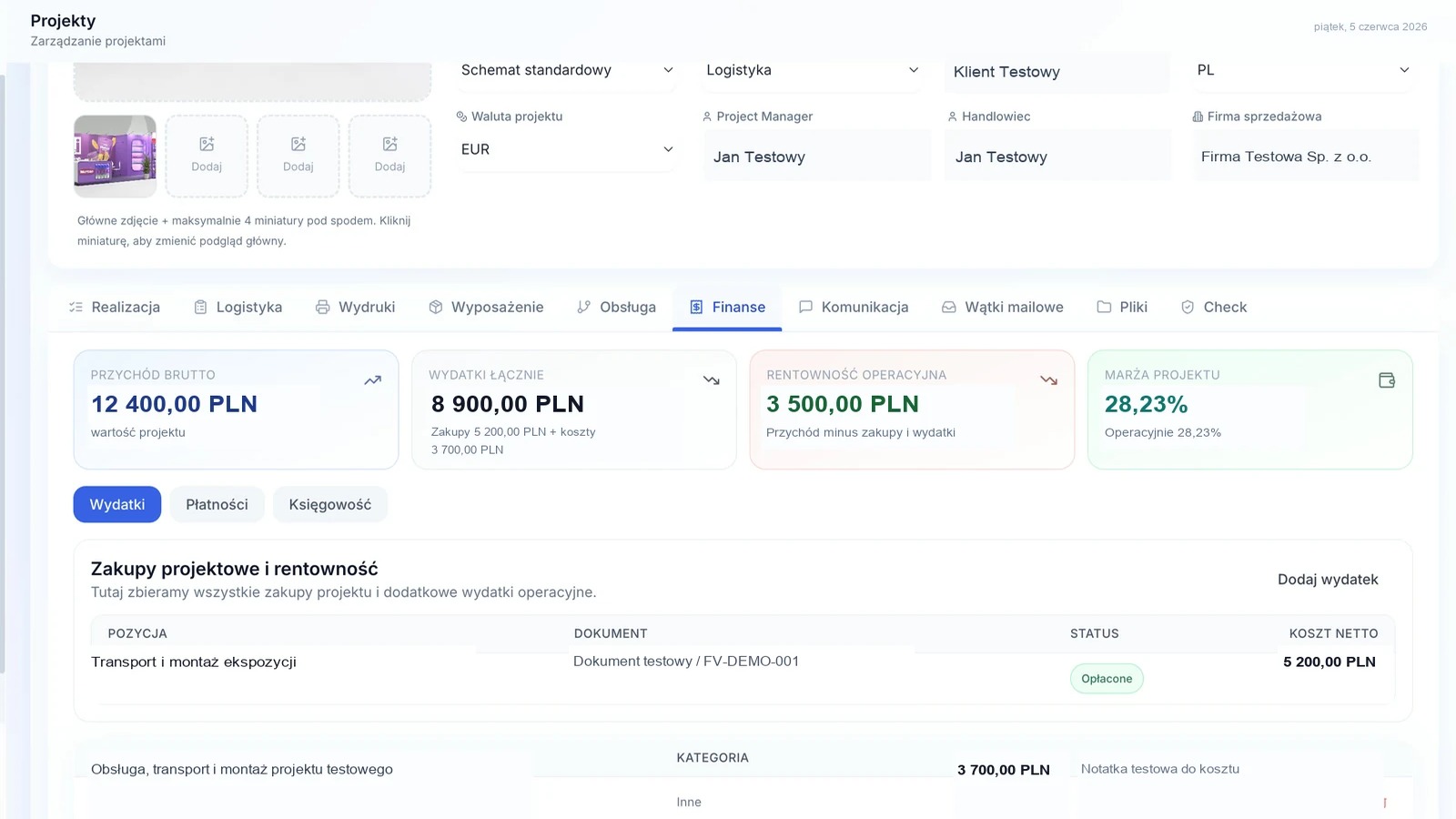Open the Schemat standardowy dropdown
This screenshot has width=1456, height=819.
click(566, 71)
